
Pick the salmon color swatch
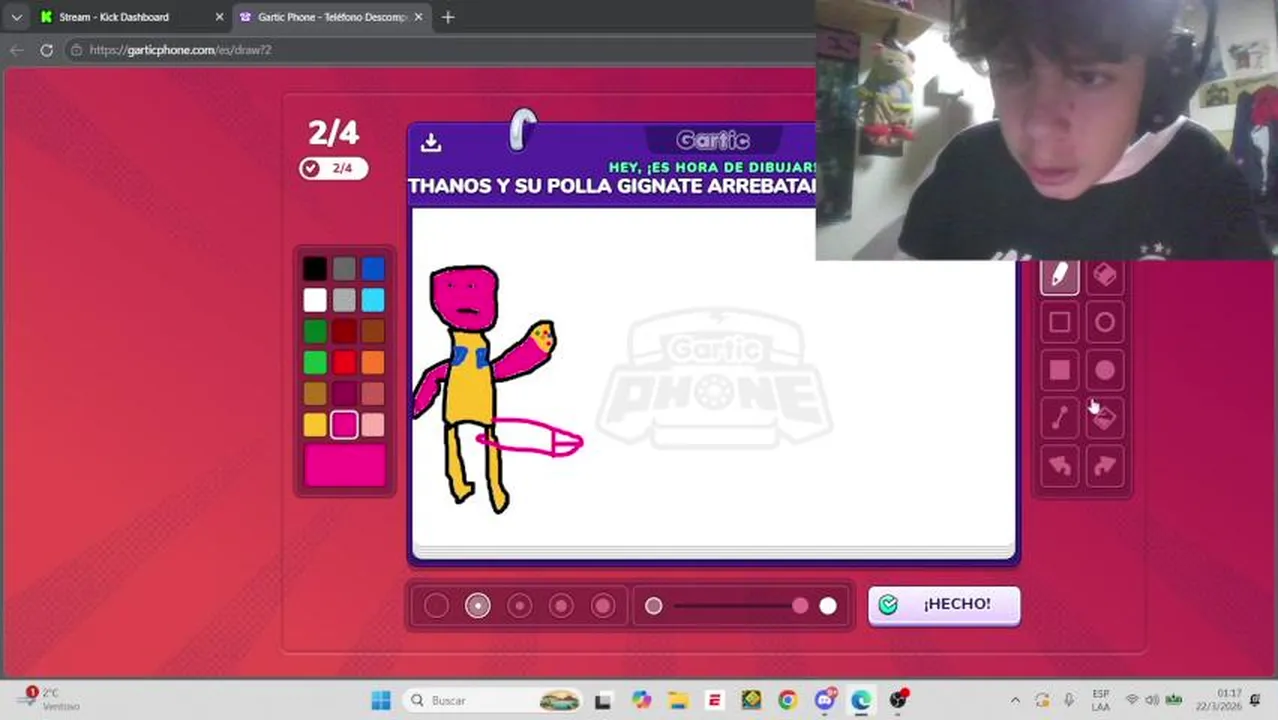coord(373,393)
